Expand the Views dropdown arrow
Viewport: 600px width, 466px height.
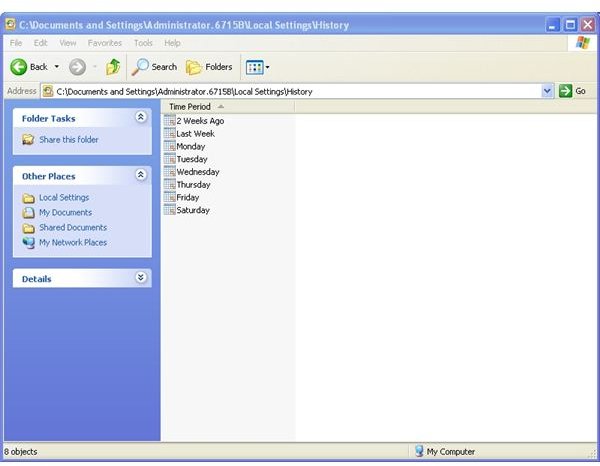pyautogui.click(x=267, y=67)
